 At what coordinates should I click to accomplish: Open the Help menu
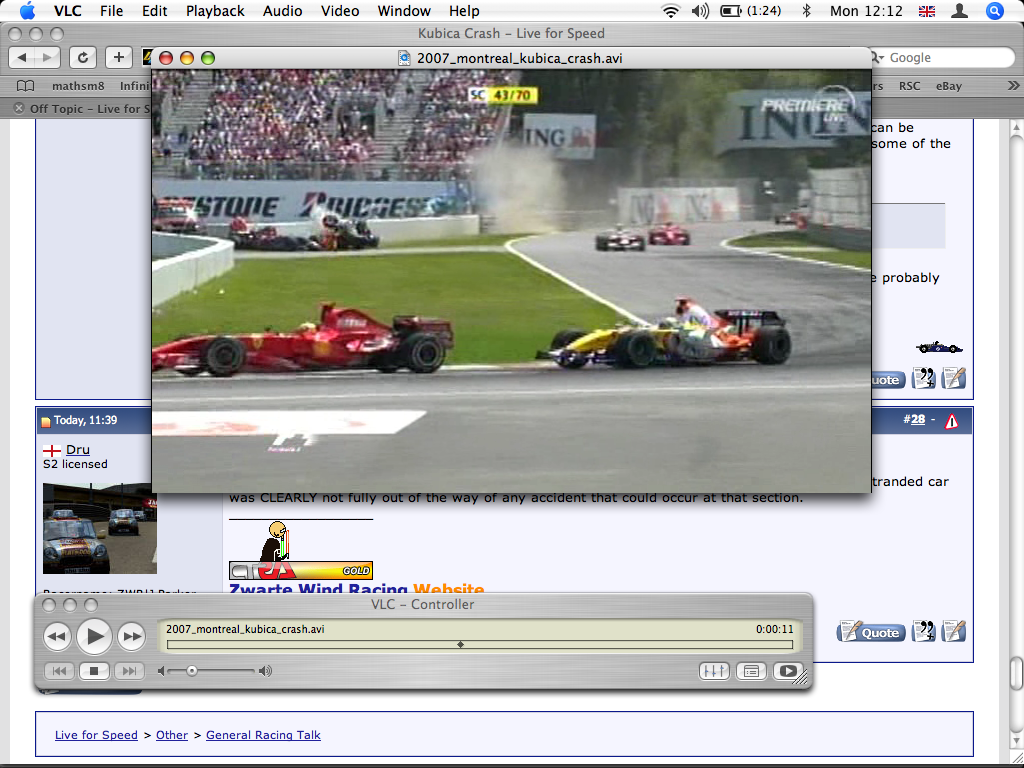pos(464,11)
